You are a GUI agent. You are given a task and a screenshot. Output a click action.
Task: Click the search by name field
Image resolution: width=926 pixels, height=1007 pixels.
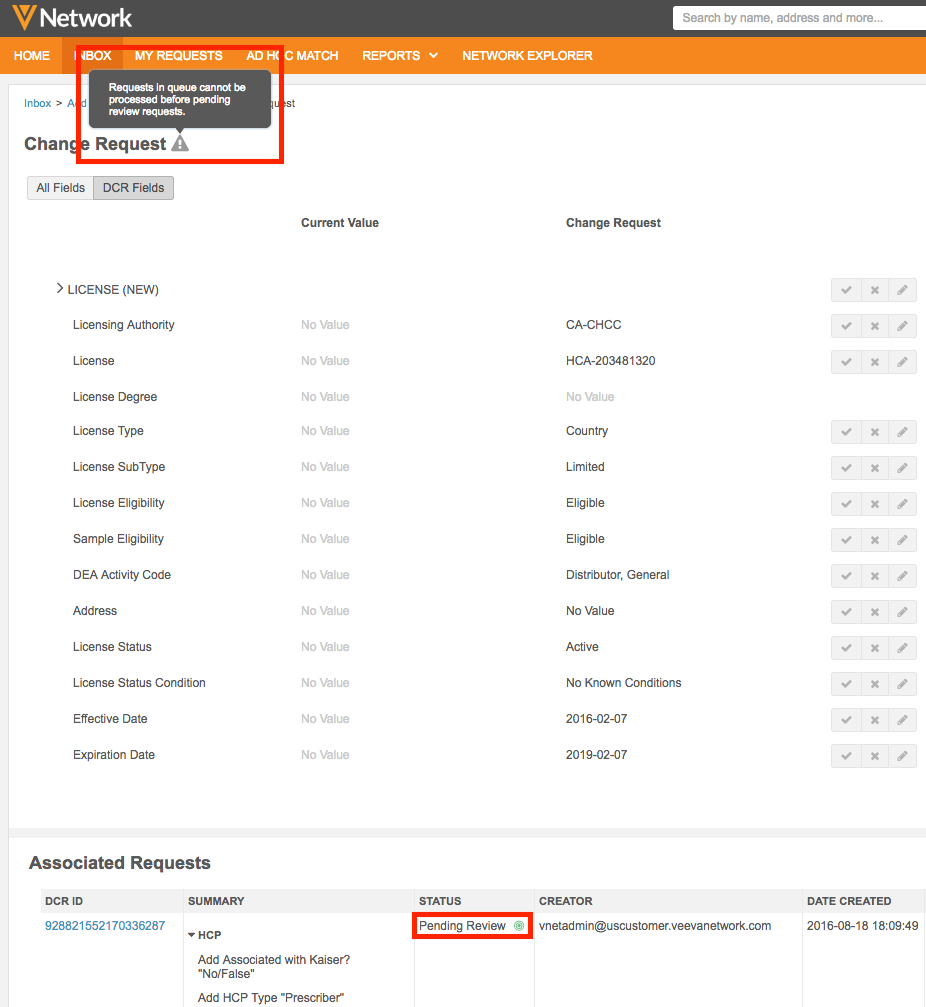(x=798, y=18)
